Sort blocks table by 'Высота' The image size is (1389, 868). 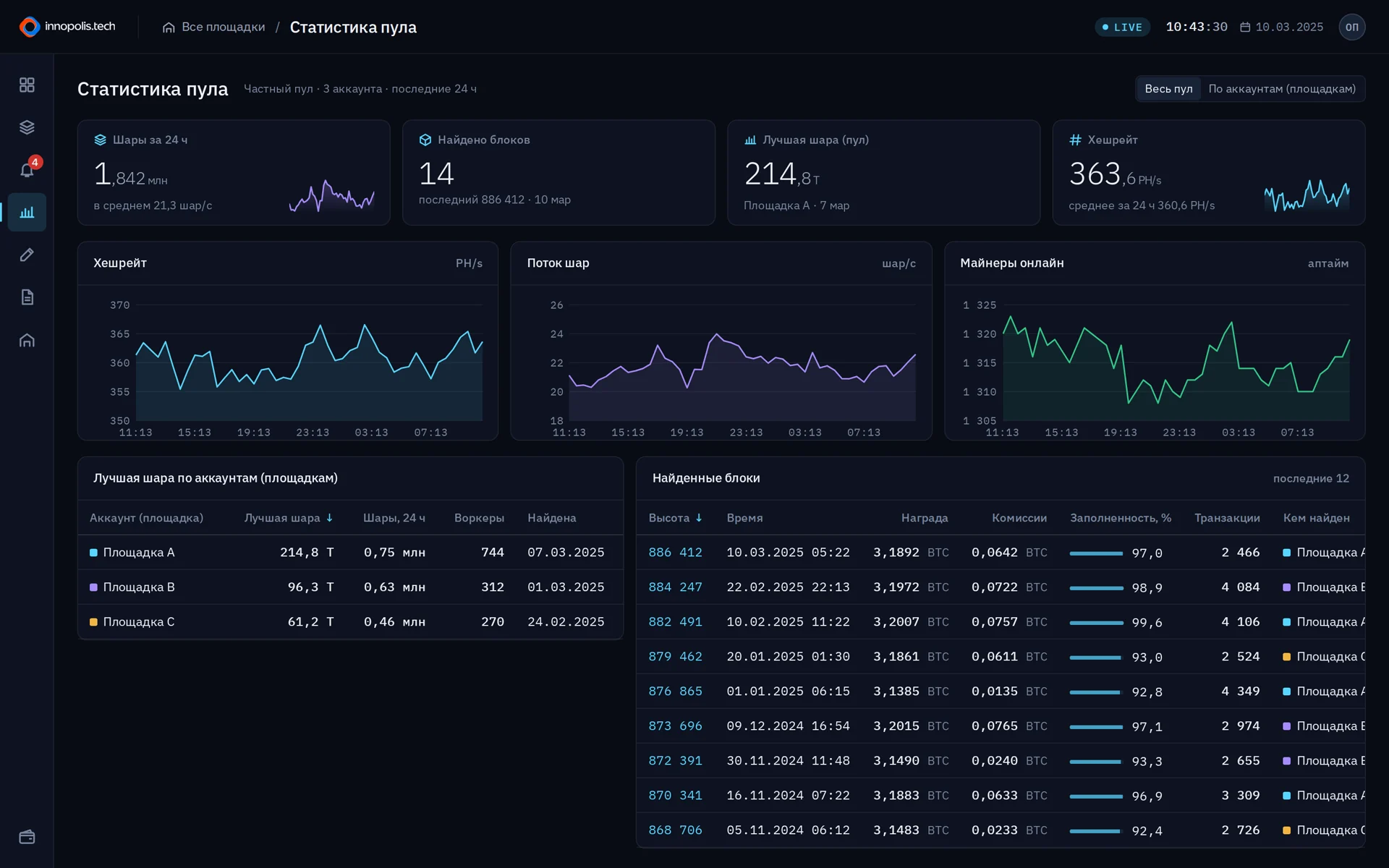(x=675, y=518)
